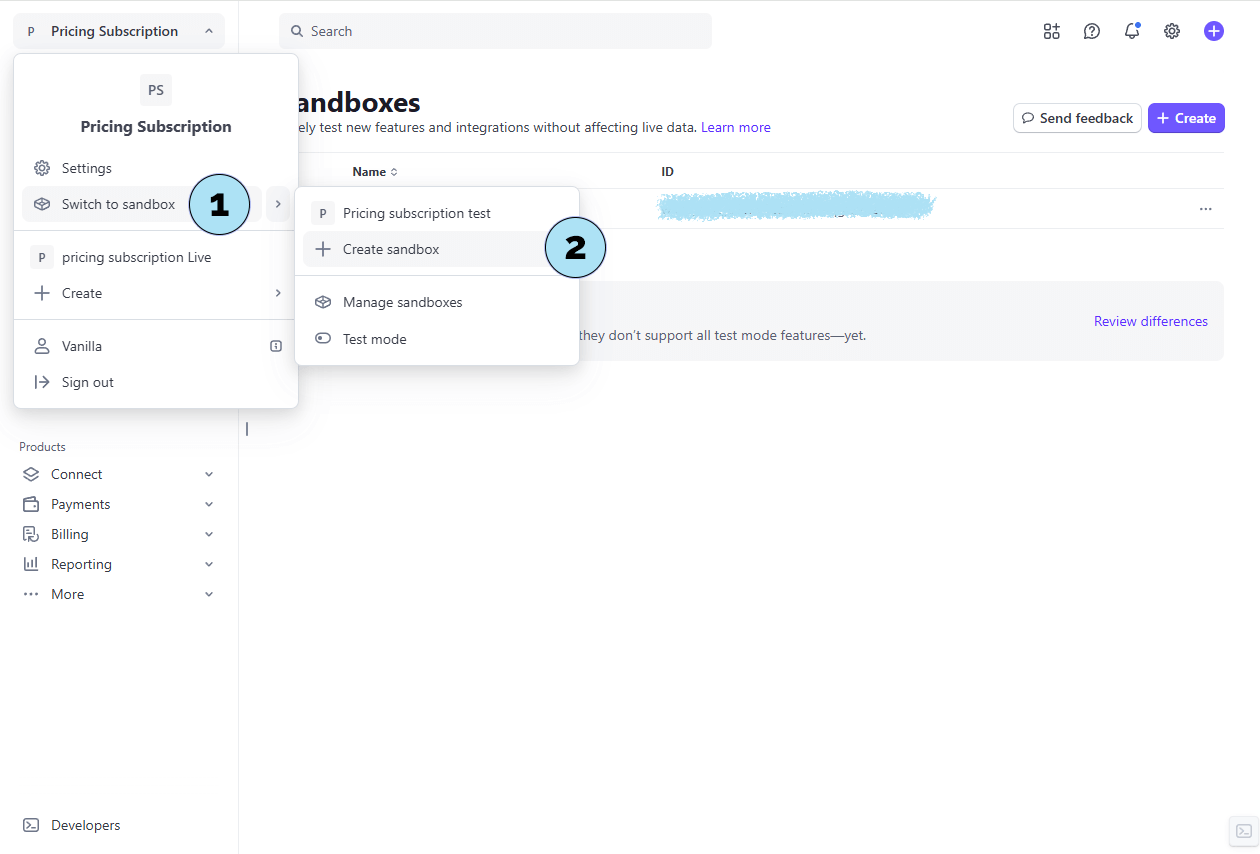Select Test mode toggle option

pyautogui.click(x=374, y=339)
